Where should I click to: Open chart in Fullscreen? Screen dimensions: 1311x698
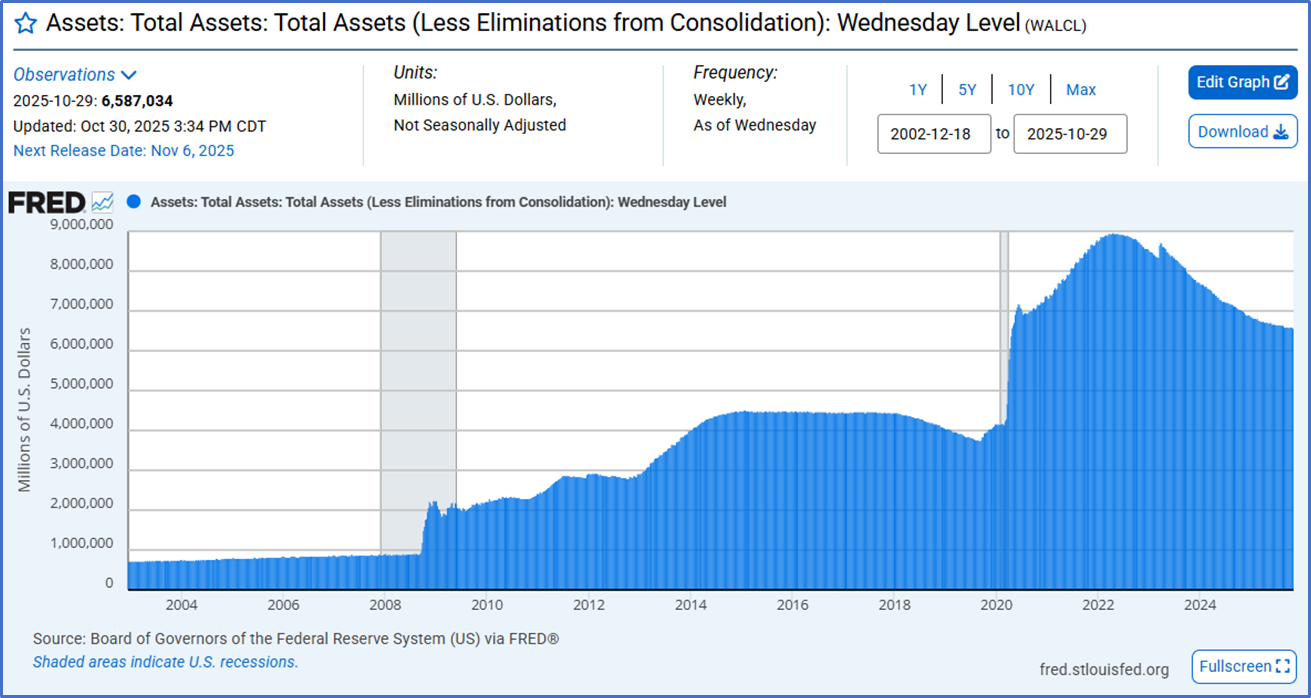tap(1244, 666)
